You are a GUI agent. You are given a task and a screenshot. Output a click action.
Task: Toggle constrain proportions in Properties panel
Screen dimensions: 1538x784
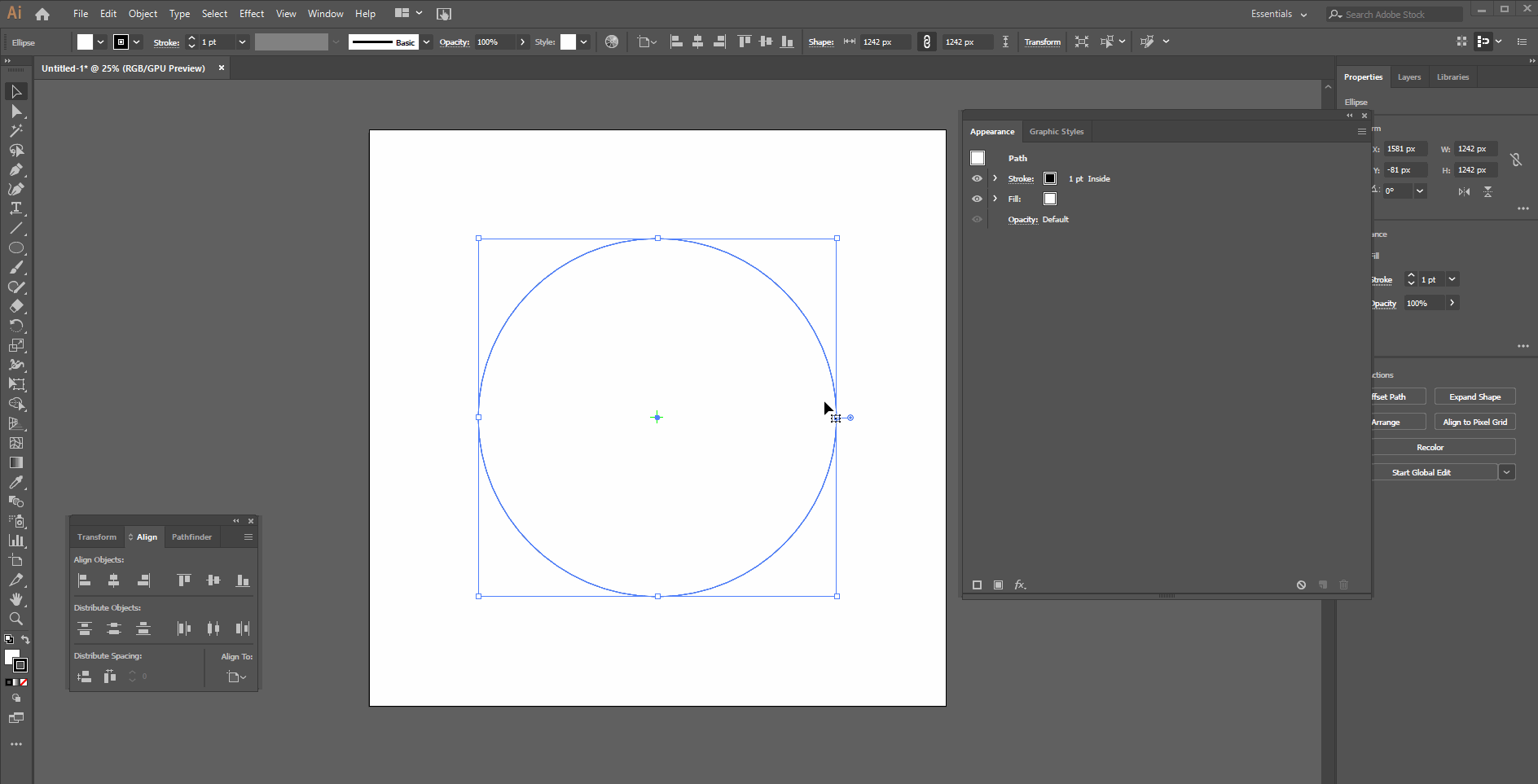click(x=1516, y=160)
